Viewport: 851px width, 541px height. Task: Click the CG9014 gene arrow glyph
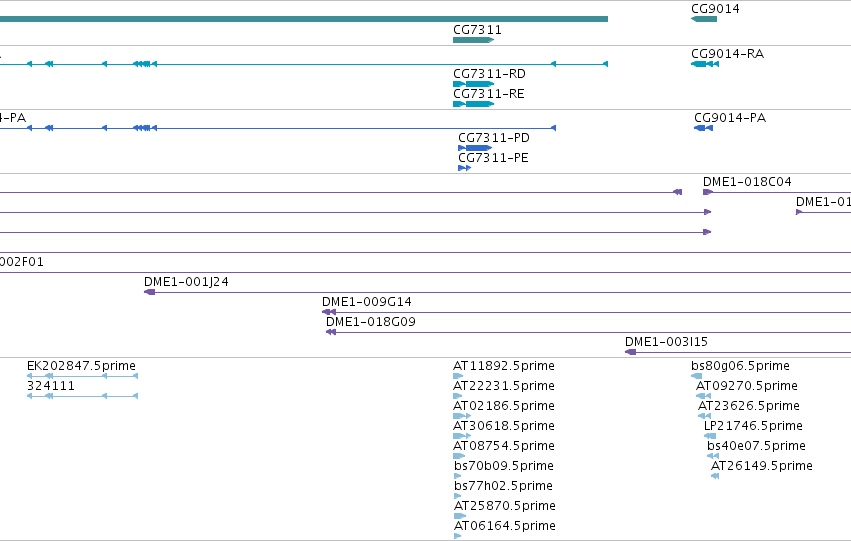[x=704, y=19]
